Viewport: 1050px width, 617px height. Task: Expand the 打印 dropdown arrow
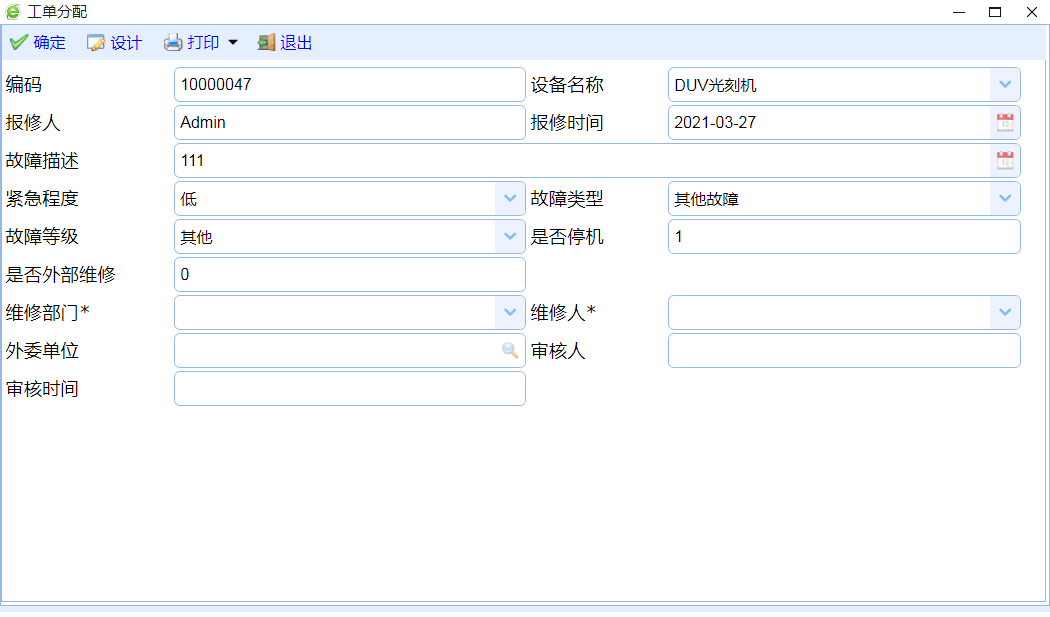click(233, 43)
